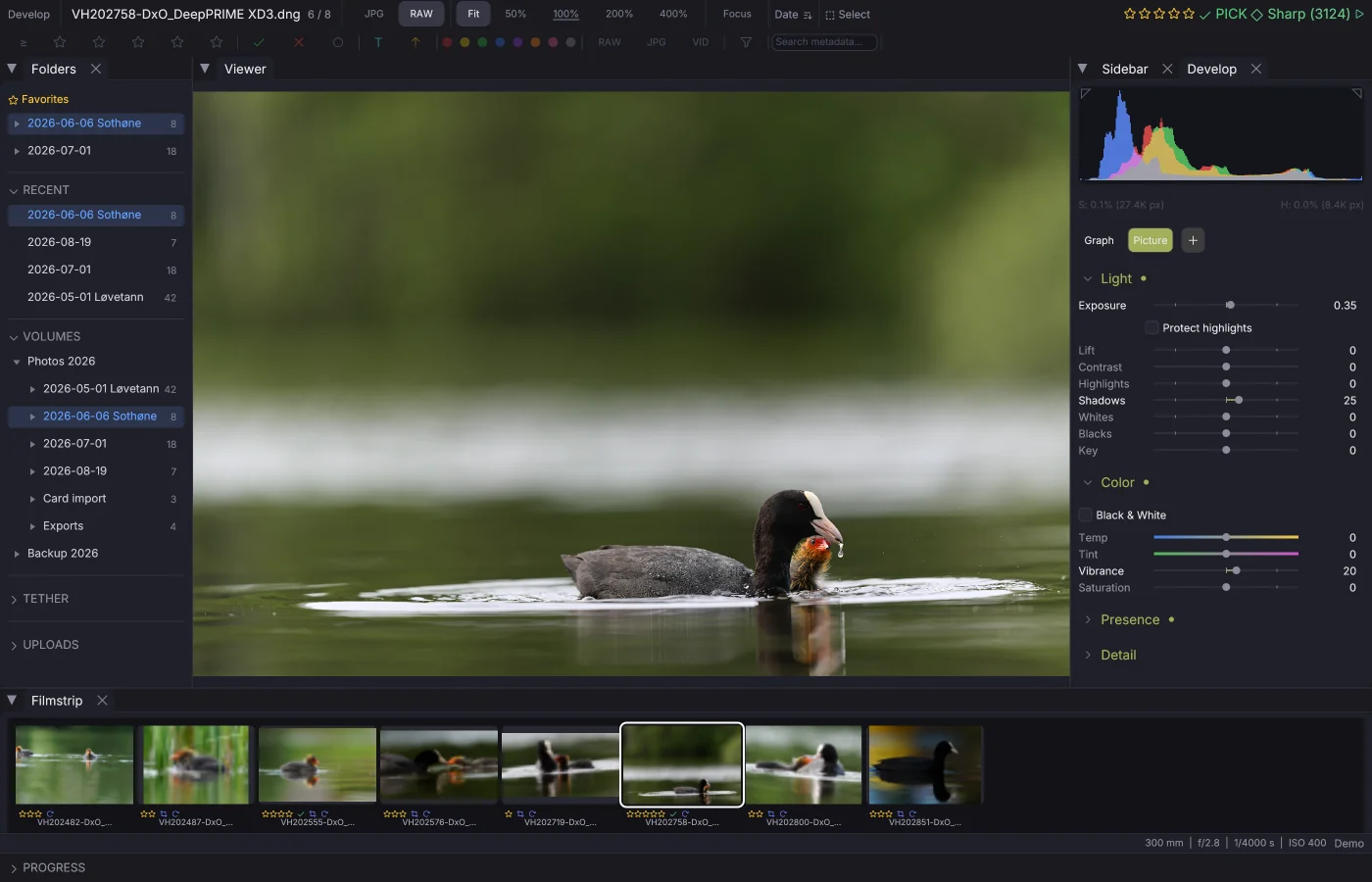The height and width of the screenshot is (882, 1372).
Task: Enable the Black & White checkbox
Action: (x=1086, y=514)
